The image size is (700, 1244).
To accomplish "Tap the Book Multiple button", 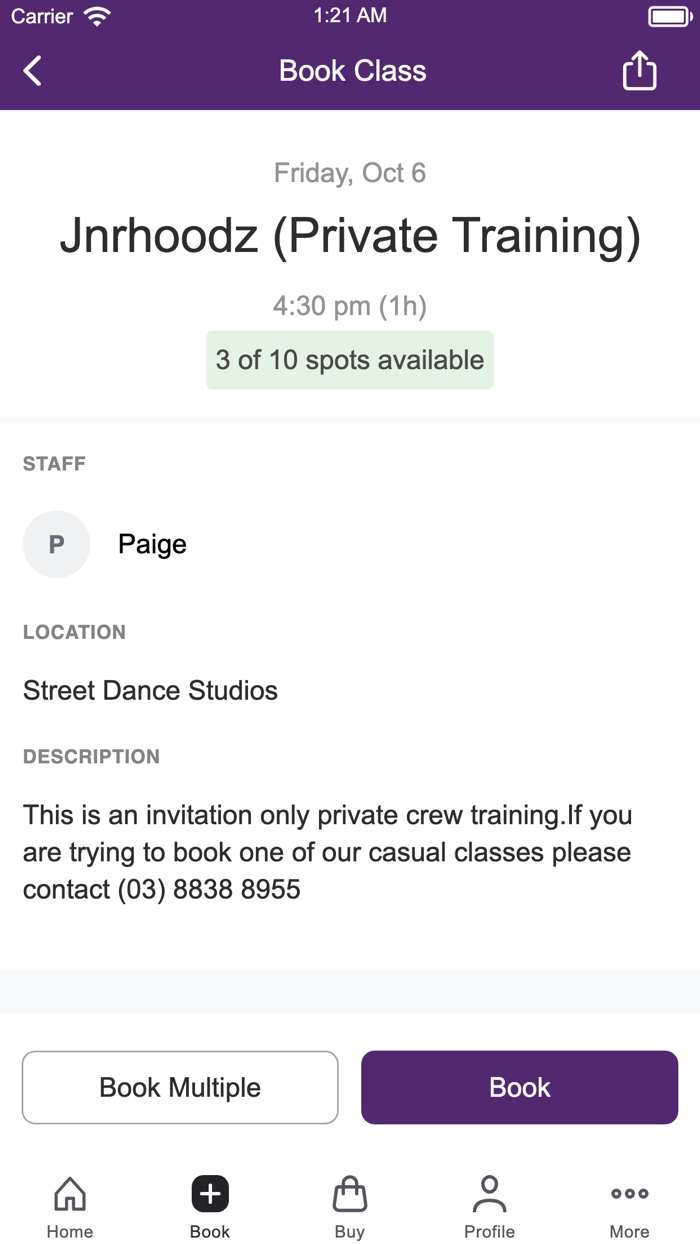I will (x=180, y=1087).
